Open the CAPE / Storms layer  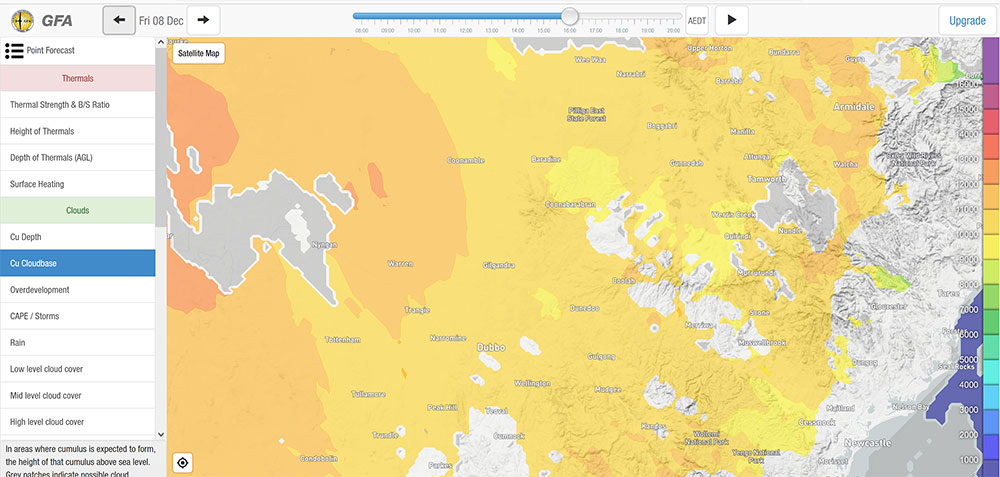coord(77,316)
